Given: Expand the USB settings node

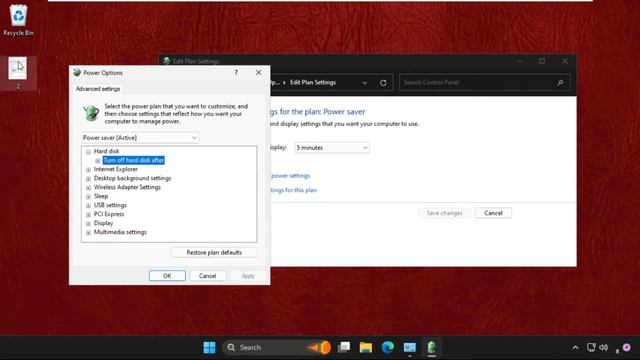Looking at the screenshot, I should [x=88, y=205].
